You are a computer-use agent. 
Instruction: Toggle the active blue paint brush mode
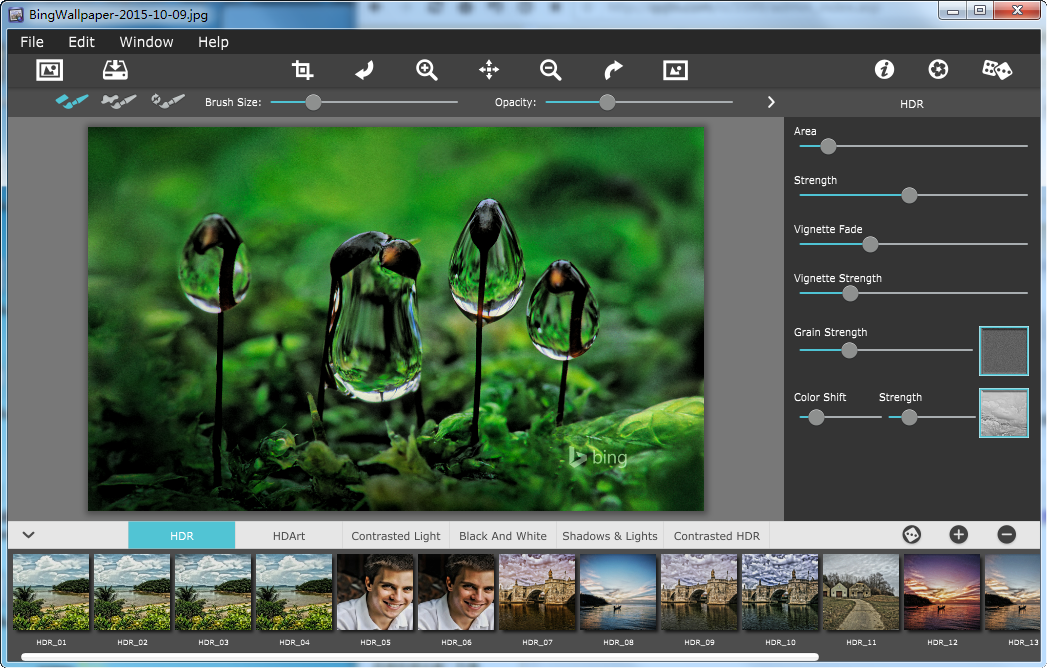pyautogui.click(x=72, y=102)
